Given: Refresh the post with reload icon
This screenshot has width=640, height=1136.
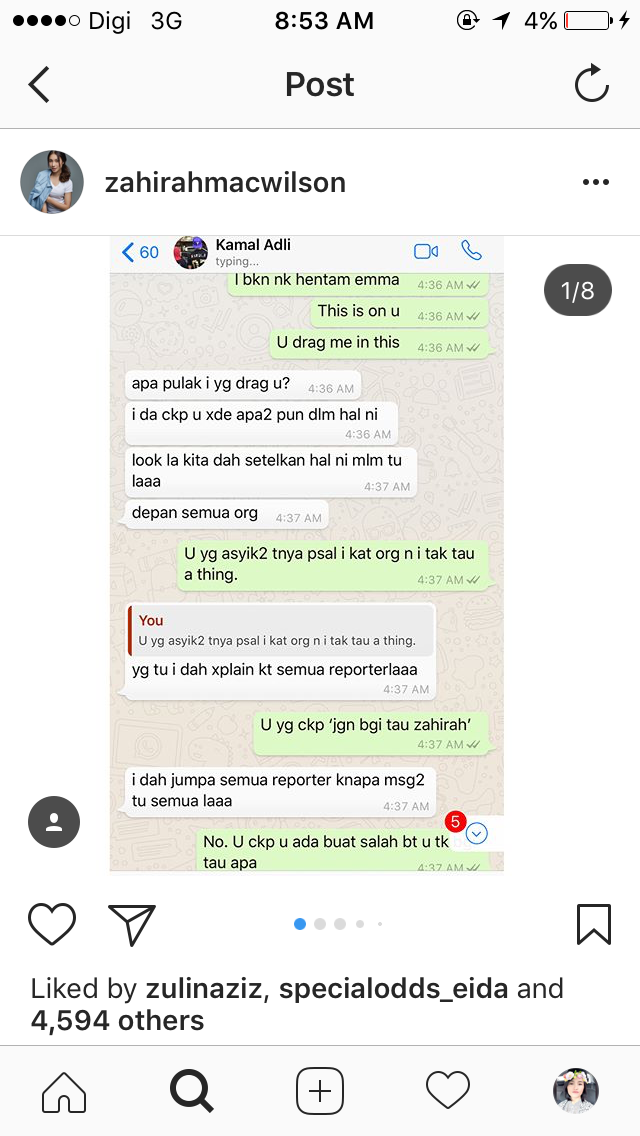Looking at the screenshot, I should pyautogui.click(x=592, y=84).
